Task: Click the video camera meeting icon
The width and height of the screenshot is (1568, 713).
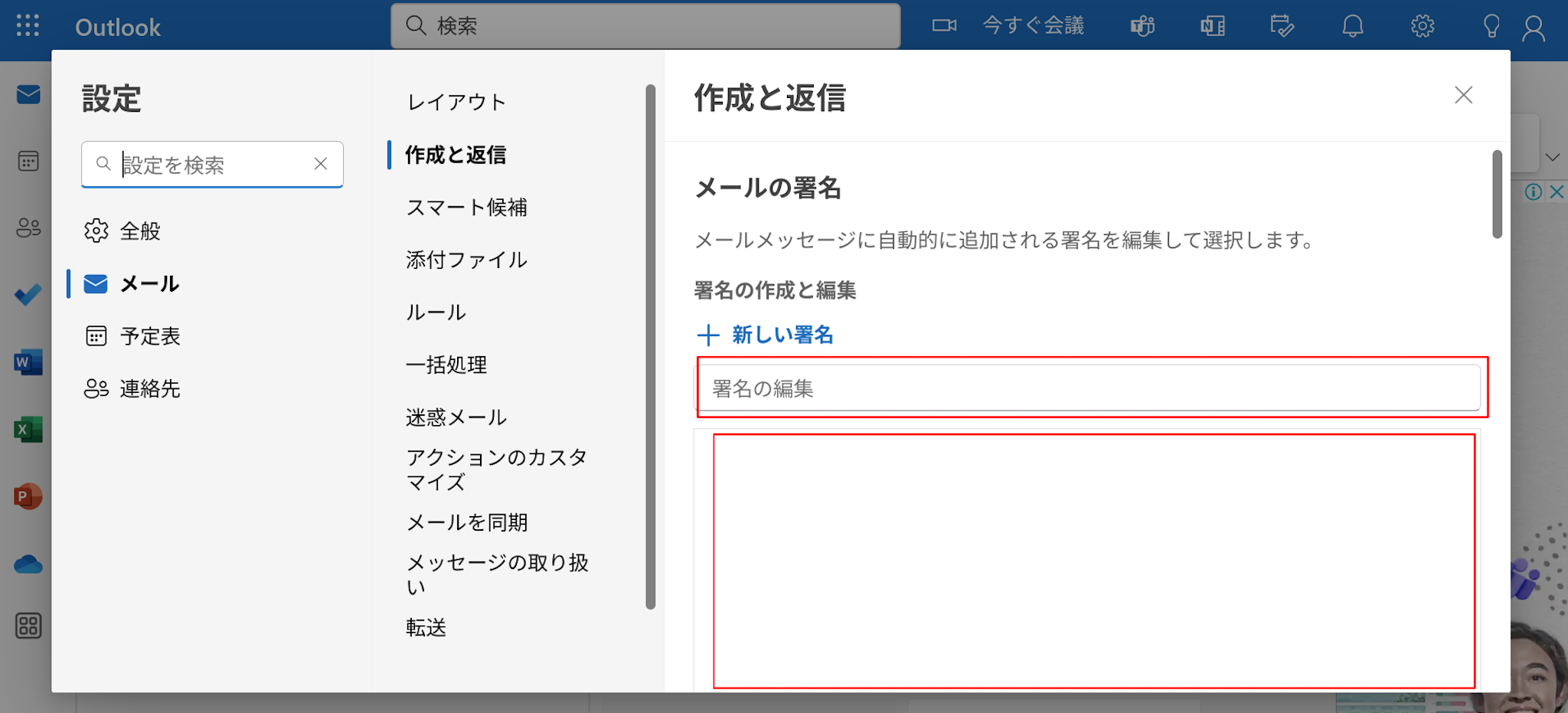Action: (944, 26)
